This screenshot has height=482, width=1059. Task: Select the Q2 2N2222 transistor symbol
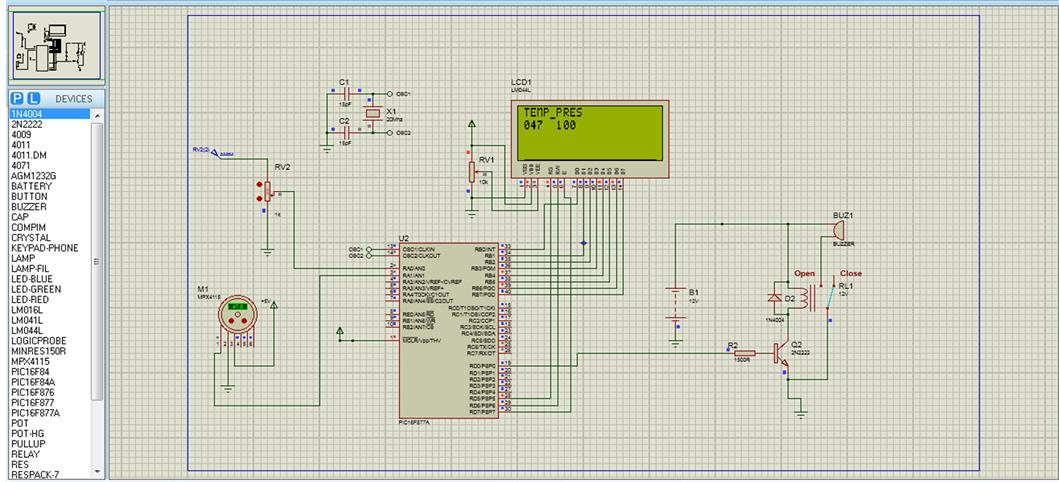pyautogui.click(x=780, y=353)
